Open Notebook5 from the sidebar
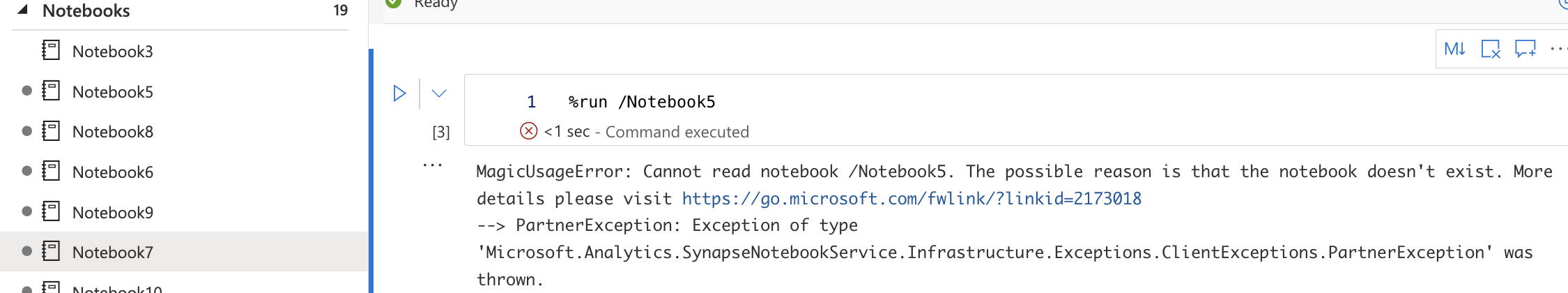The height and width of the screenshot is (293, 1568). tap(112, 92)
